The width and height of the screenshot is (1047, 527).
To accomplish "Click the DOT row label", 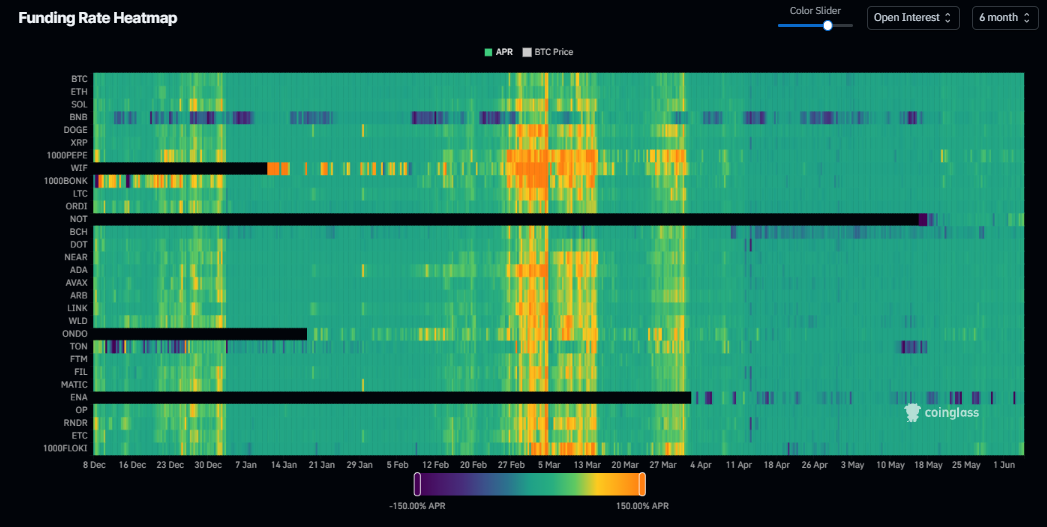I will 79,244.
